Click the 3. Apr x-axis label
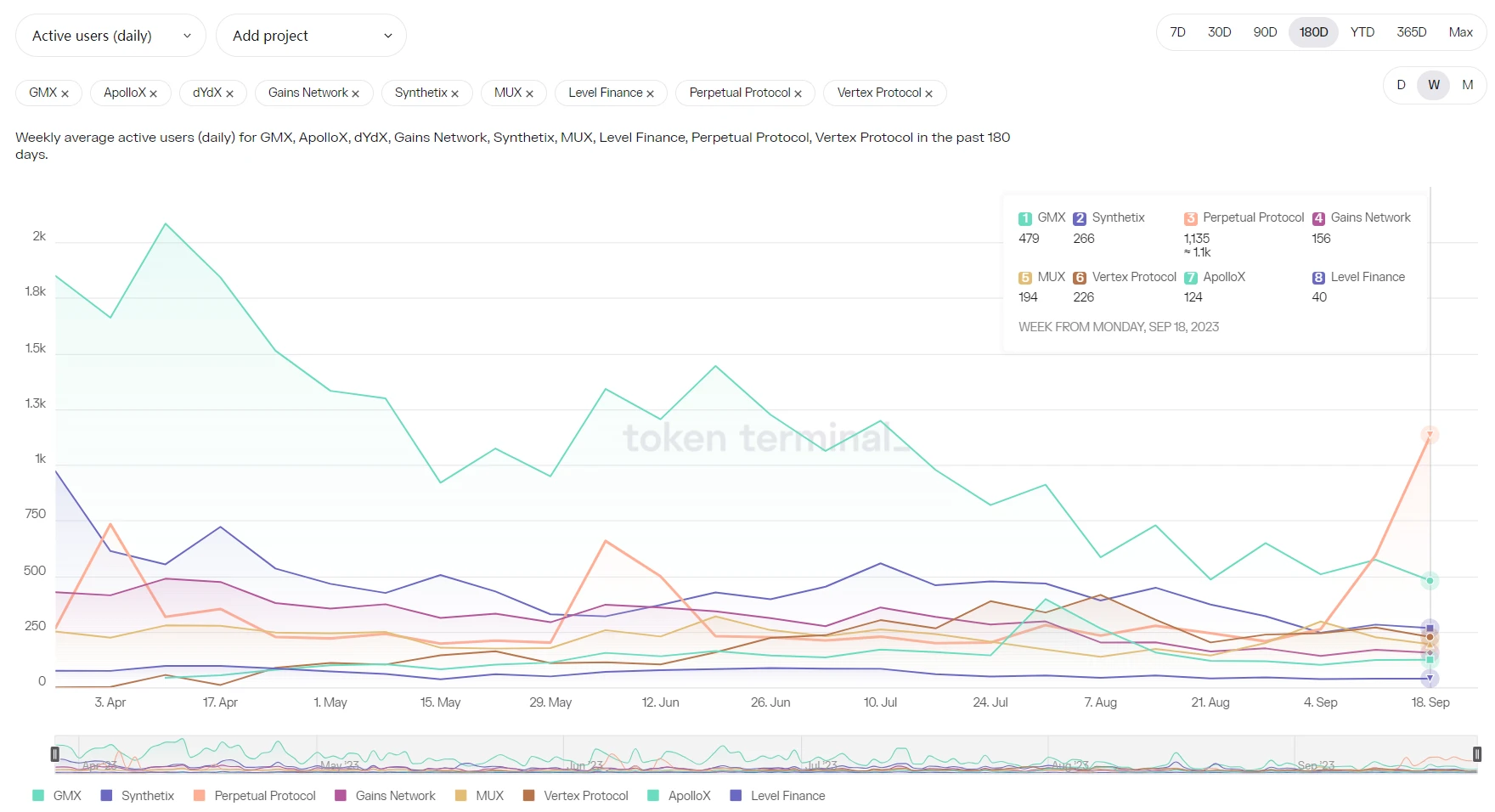The height and width of the screenshot is (812, 1495). pos(110,702)
